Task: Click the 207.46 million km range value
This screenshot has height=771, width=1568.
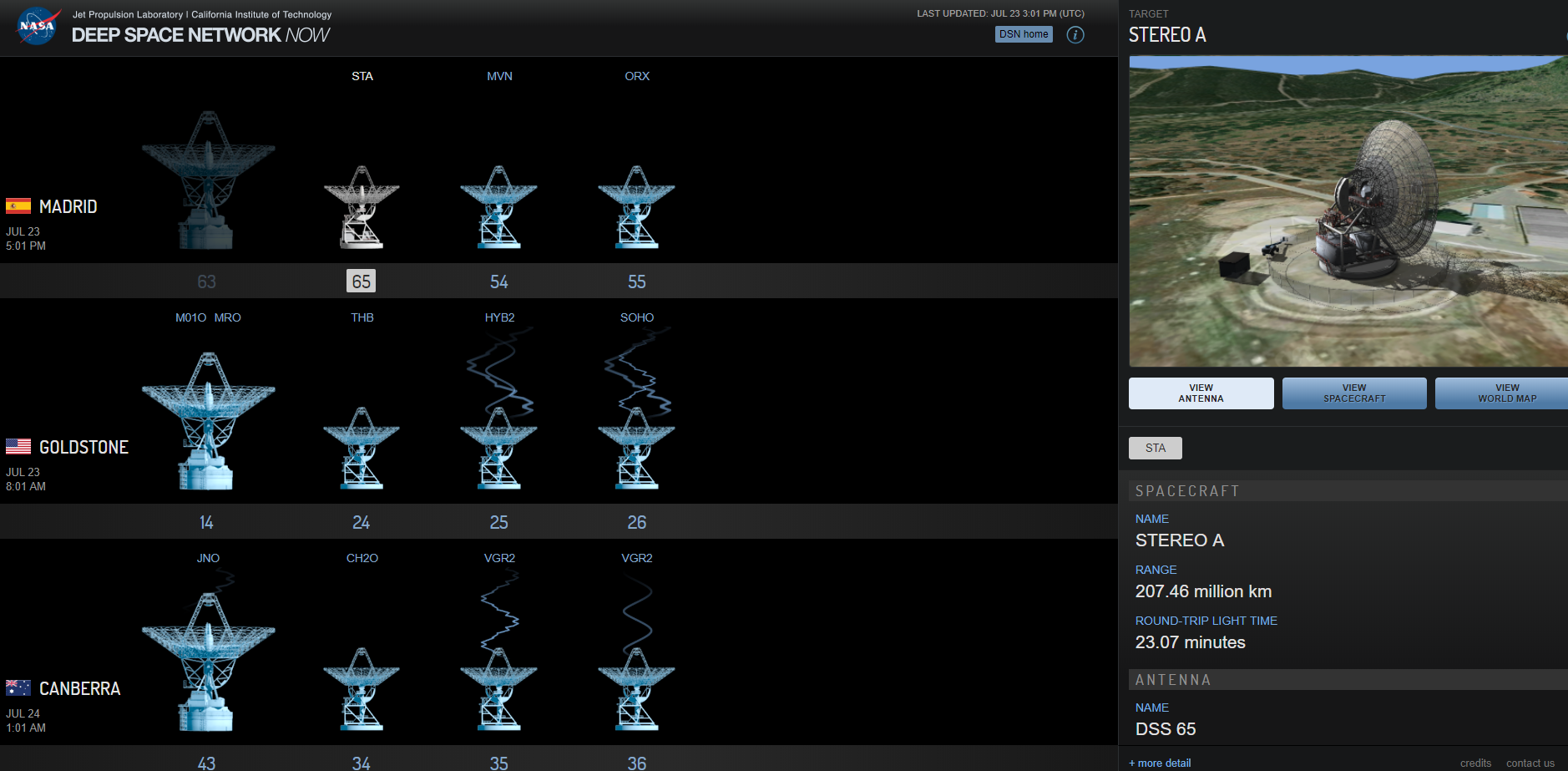Action: pos(1203,591)
